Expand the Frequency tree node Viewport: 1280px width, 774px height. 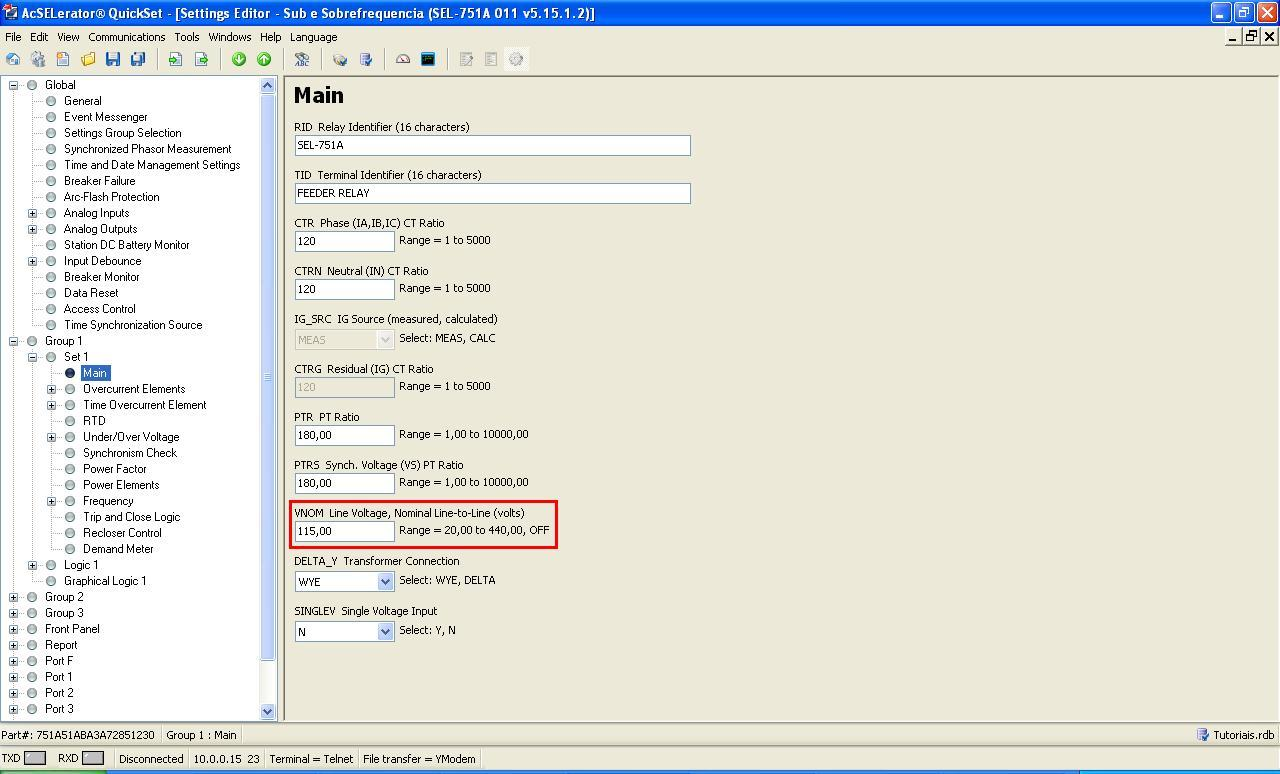tap(51, 501)
